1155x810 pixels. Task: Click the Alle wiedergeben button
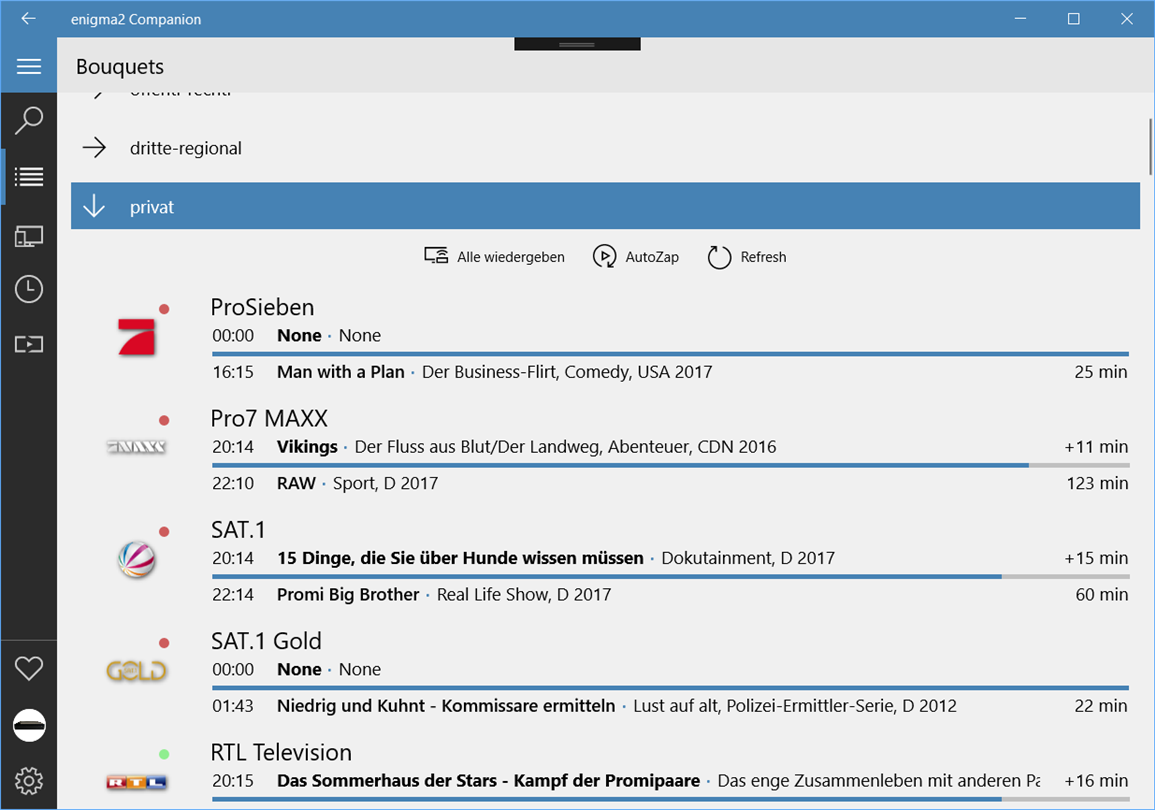tap(494, 256)
